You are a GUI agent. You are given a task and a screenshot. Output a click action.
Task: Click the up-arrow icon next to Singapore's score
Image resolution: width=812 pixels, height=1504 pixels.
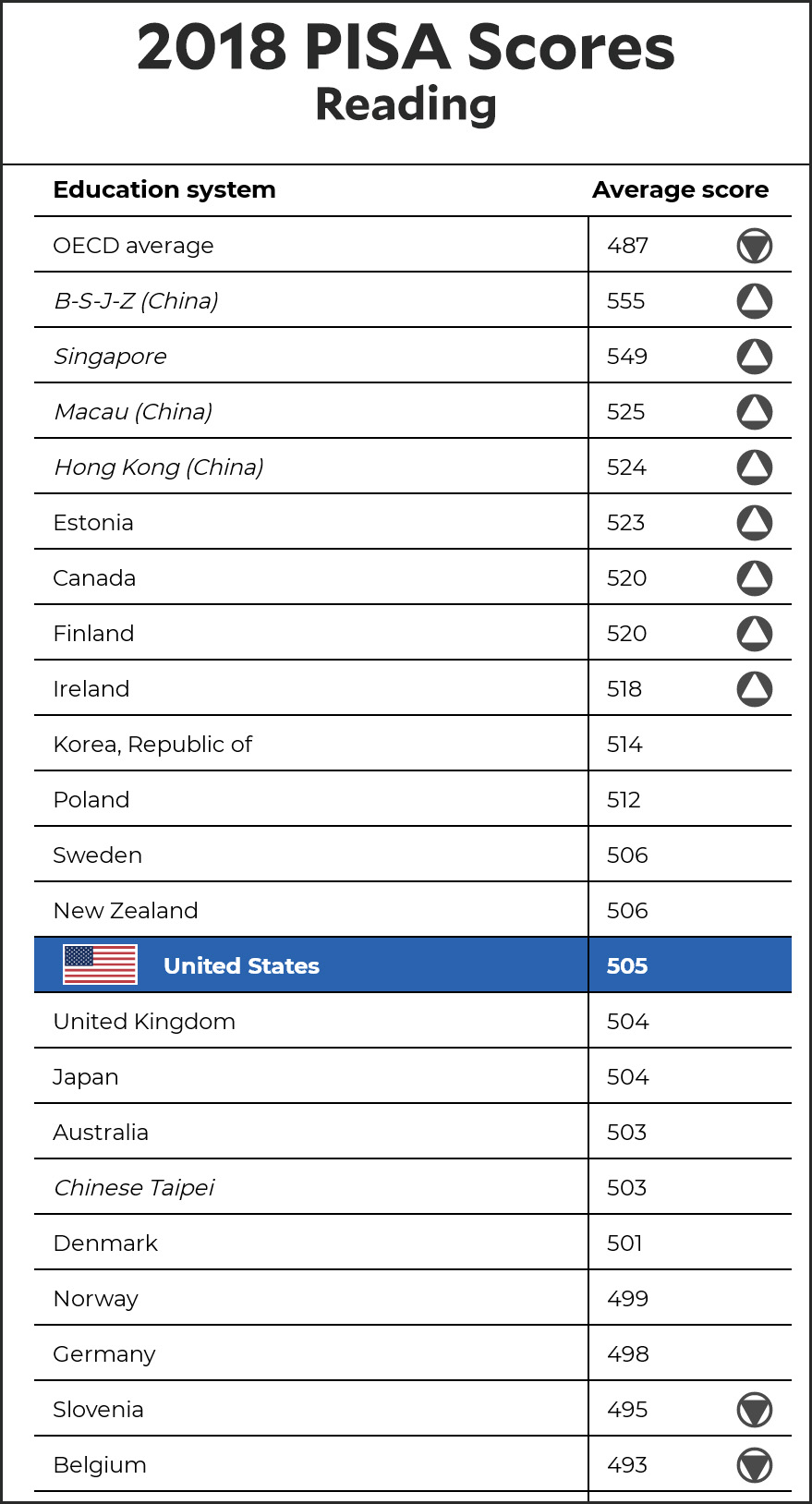754,357
